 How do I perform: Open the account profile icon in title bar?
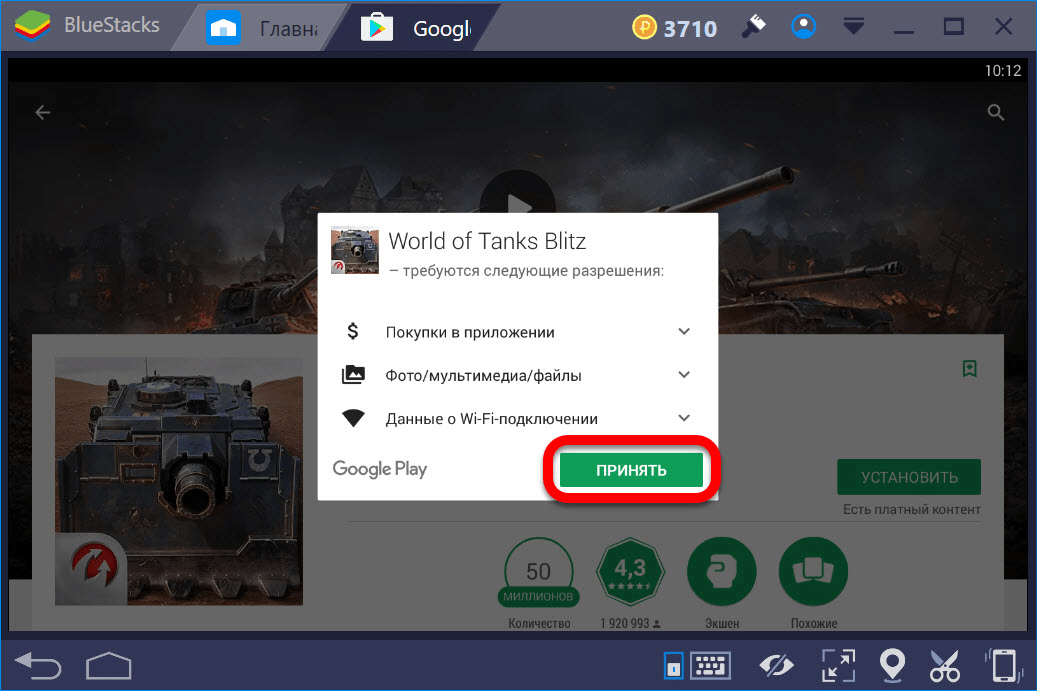(803, 26)
